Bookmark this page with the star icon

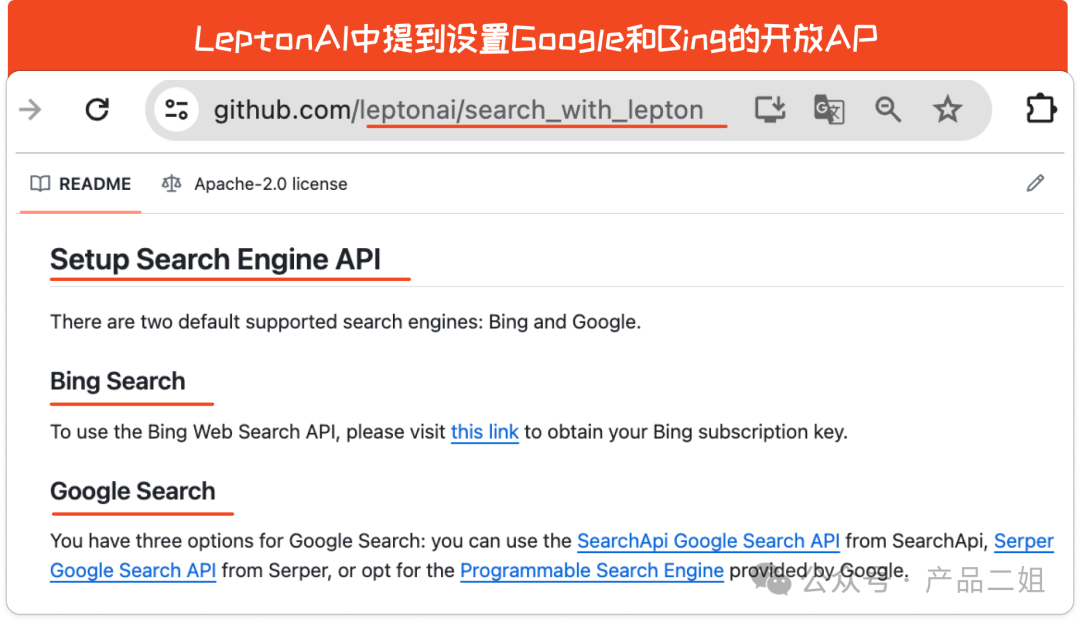[x=947, y=110]
